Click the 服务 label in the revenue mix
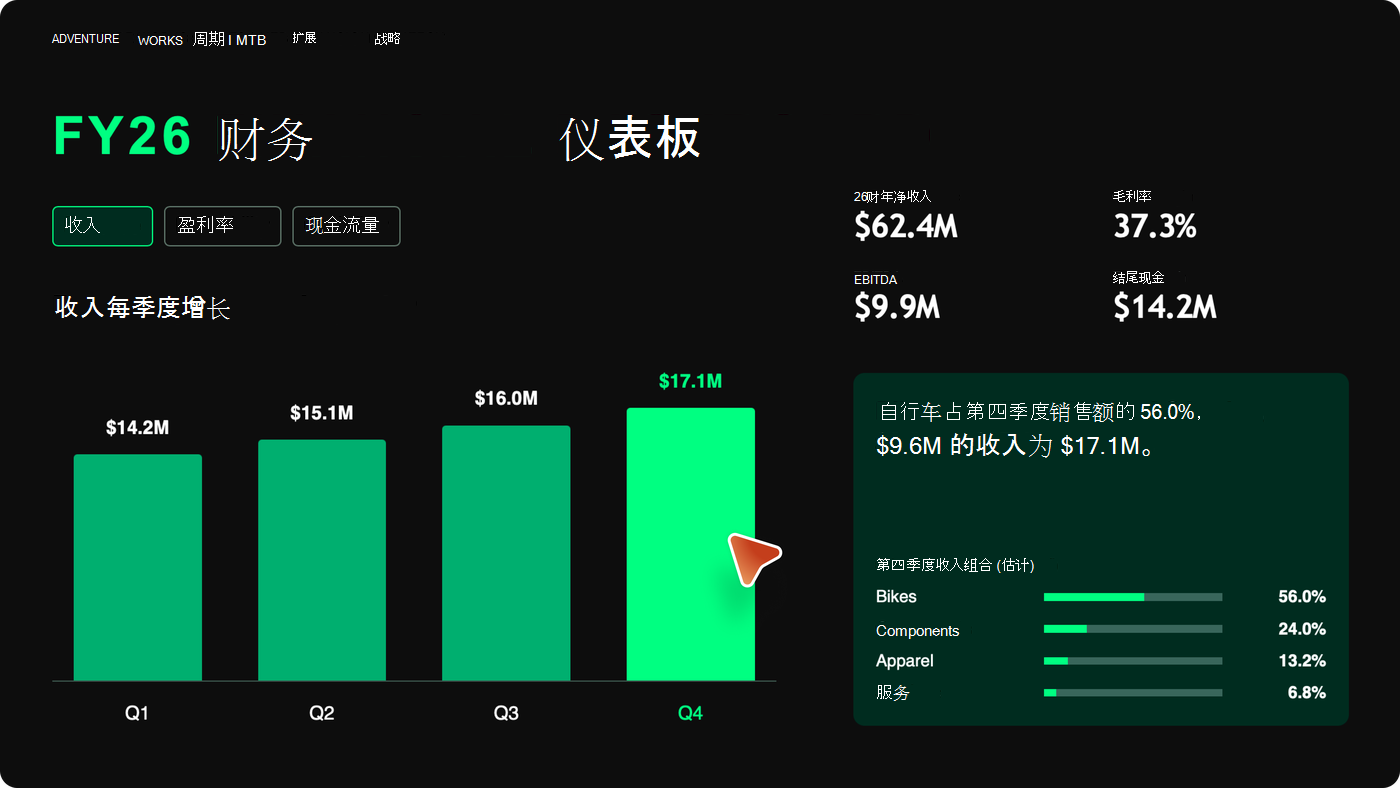The image size is (1400, 788). coord(893,693)
